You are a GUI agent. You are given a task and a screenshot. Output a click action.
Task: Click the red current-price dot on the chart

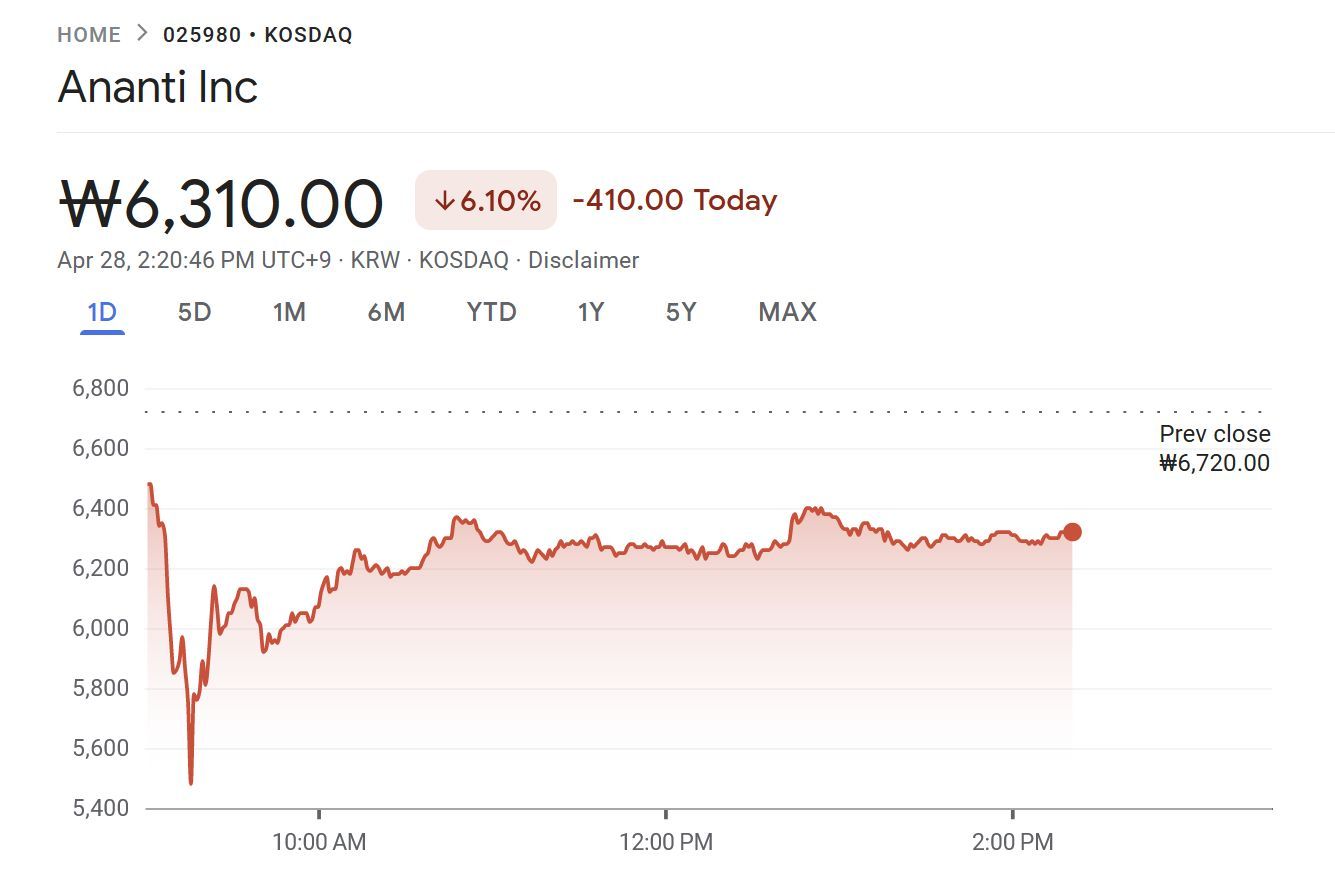click(1072, 532)
